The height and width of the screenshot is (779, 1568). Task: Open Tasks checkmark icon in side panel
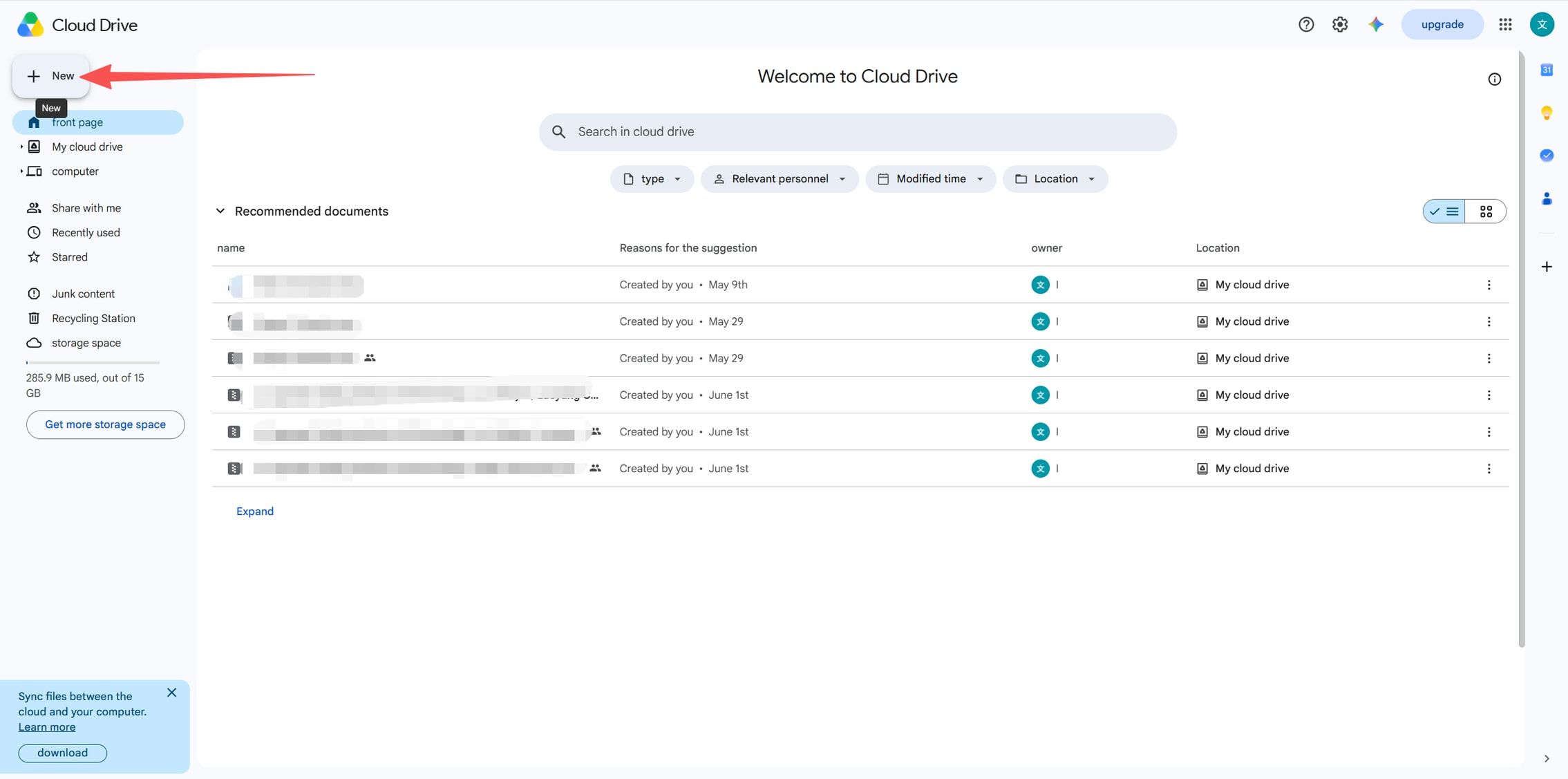pyautogui.click(x=1547, y=156)
